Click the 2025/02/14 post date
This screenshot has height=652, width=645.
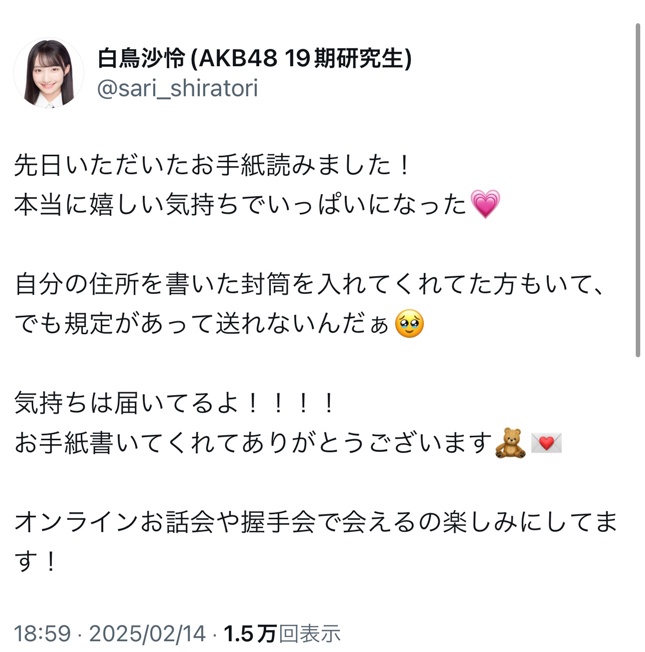click(147, 633)
